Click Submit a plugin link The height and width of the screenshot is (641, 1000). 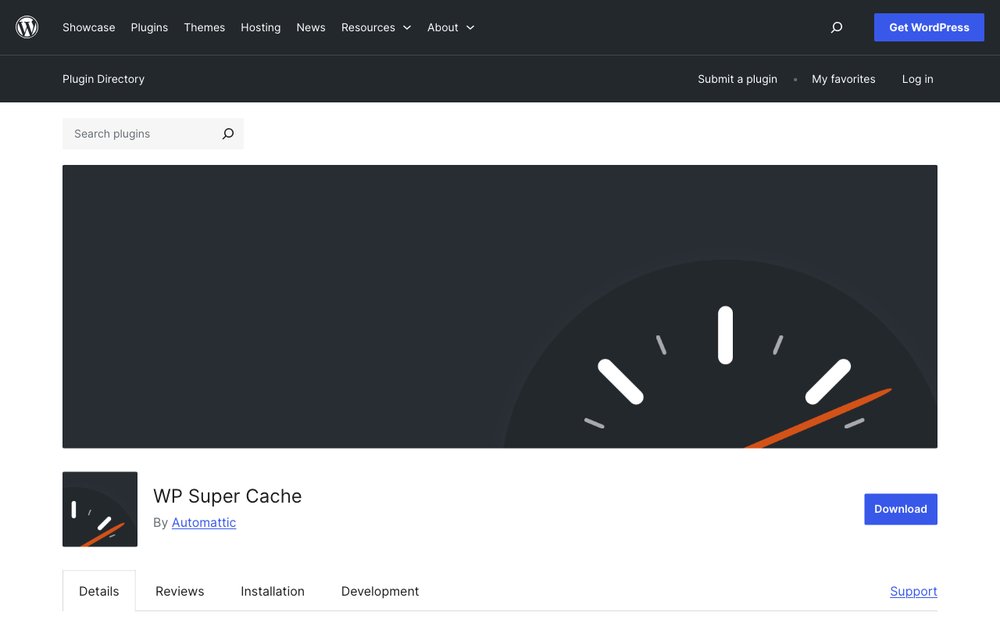click(x=737, y=79)
